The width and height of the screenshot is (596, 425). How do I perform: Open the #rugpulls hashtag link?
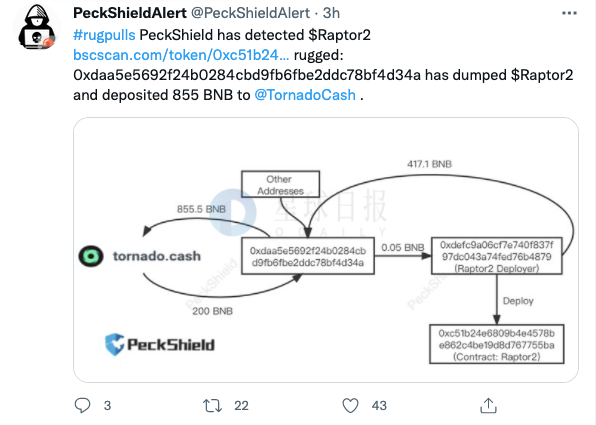[x=104, y=35]
